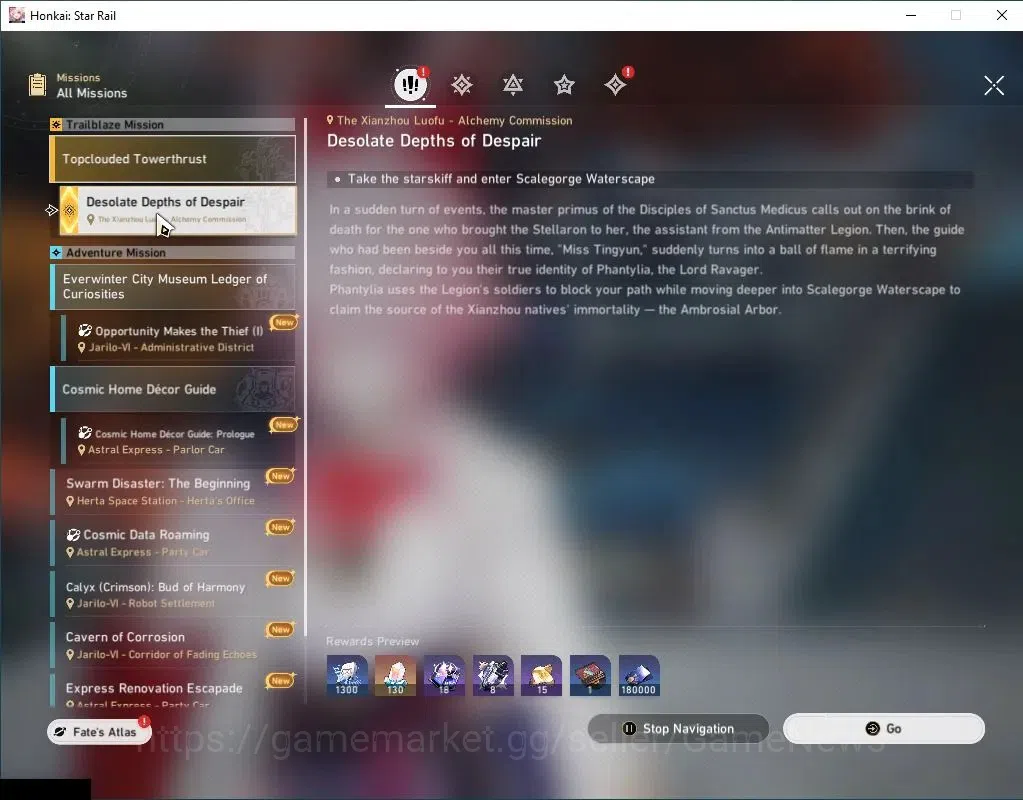The height and width of the screenshot is (800, 1023).
Task: Select Swarm Disaster: The Beginning mission
Action: [x=172, y=491]
